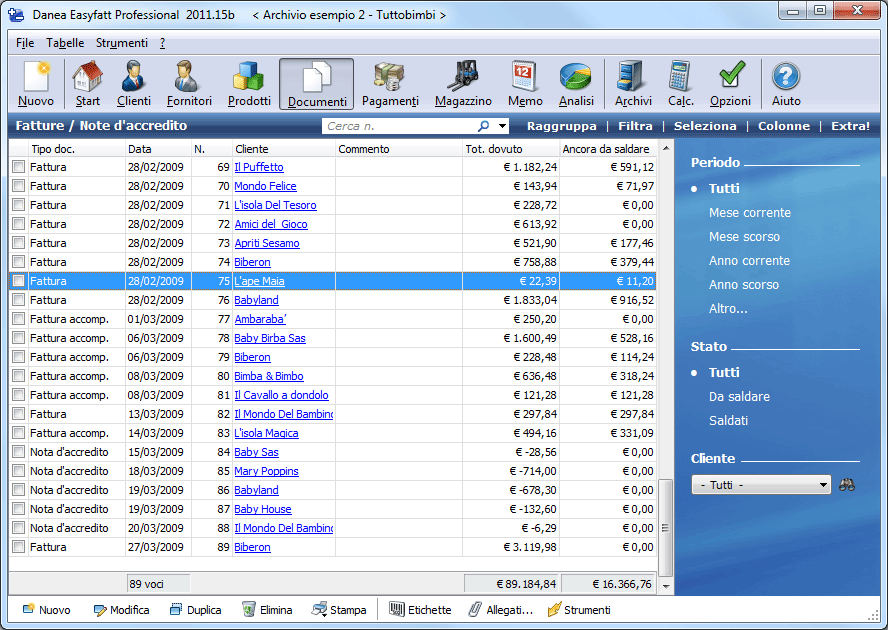Open the Raggruppa menu

[x=561, y=126]
